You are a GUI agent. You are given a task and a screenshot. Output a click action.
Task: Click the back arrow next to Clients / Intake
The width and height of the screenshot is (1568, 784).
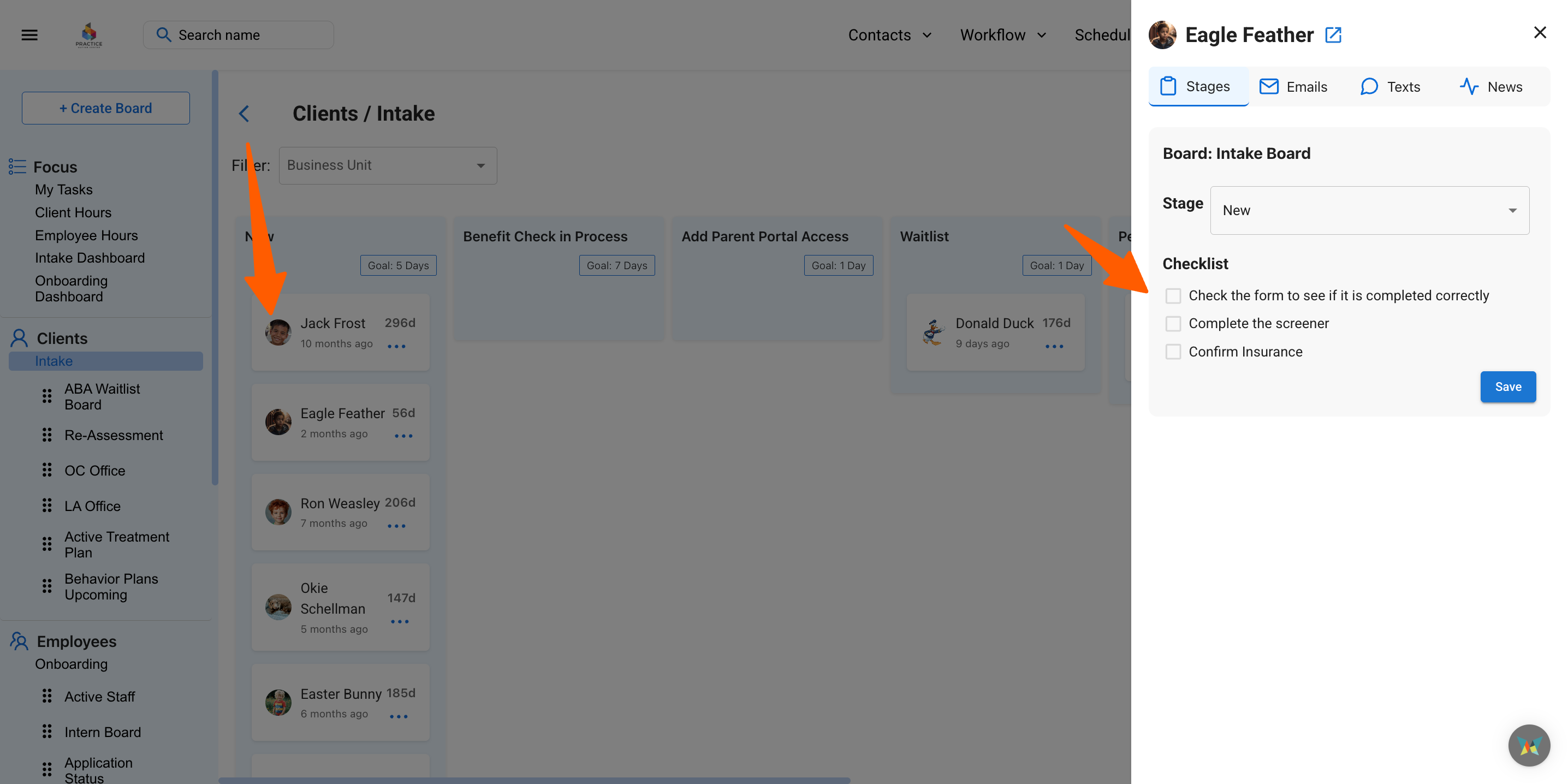coord(244,114)
